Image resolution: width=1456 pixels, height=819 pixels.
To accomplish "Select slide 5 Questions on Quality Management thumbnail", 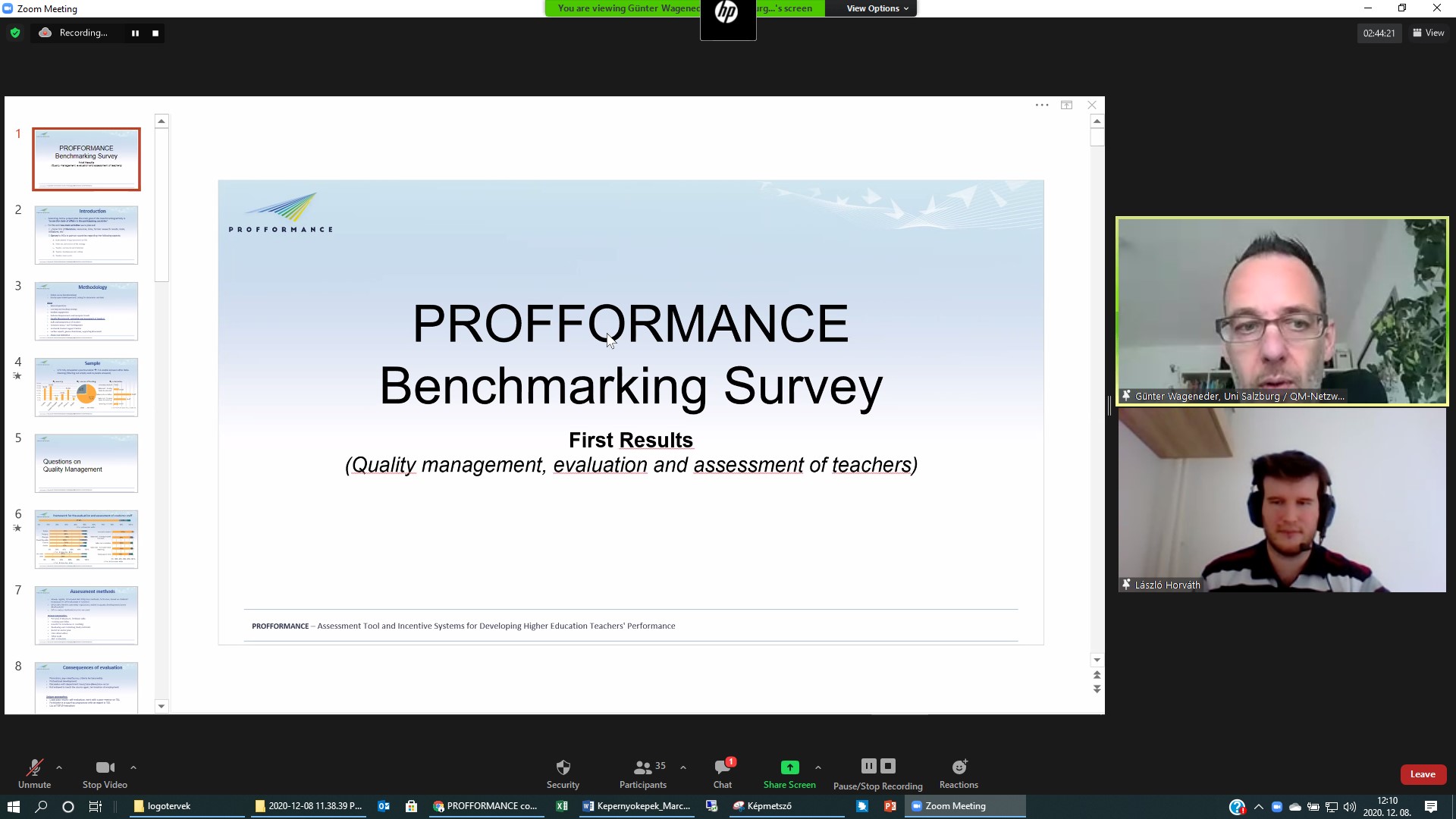I will coord(86,463).
